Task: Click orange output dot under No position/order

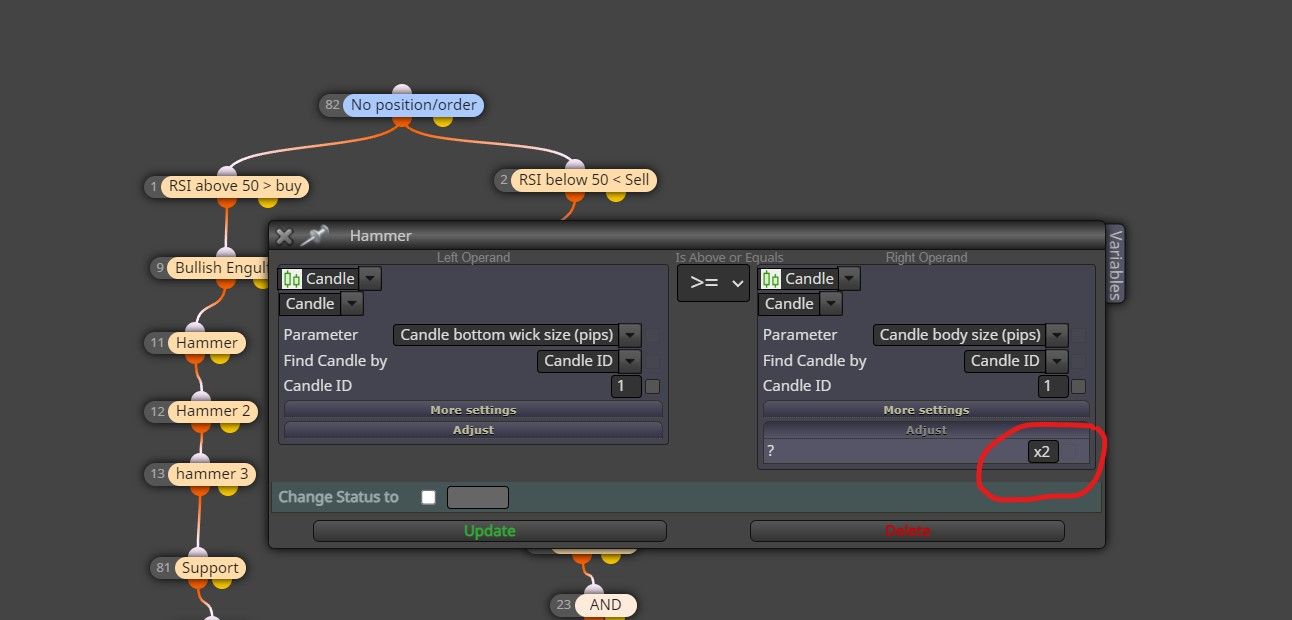Action: click(x=401, y=120)
